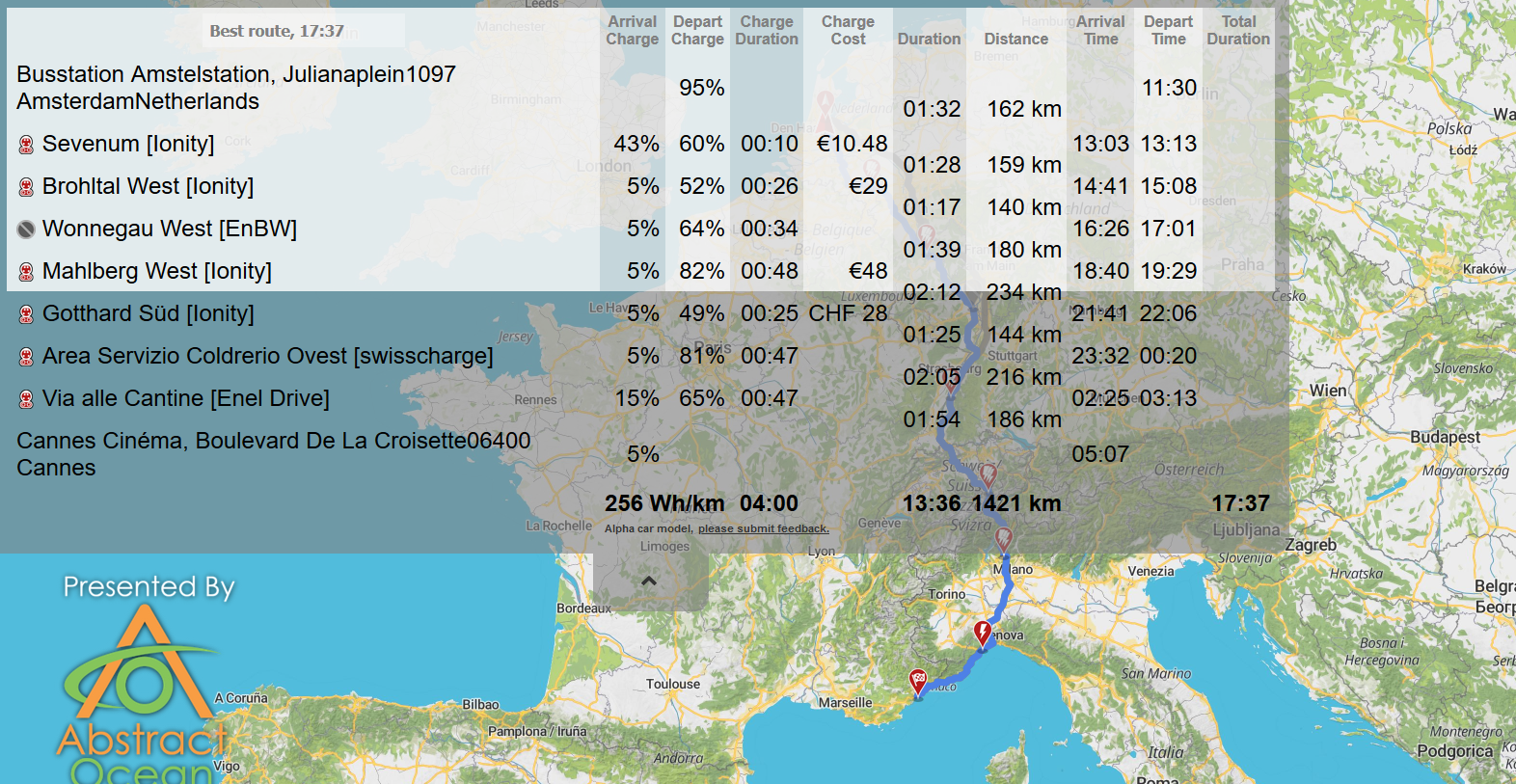Click the Bordeaux label on the map
1516x784 pixels.
584,608
